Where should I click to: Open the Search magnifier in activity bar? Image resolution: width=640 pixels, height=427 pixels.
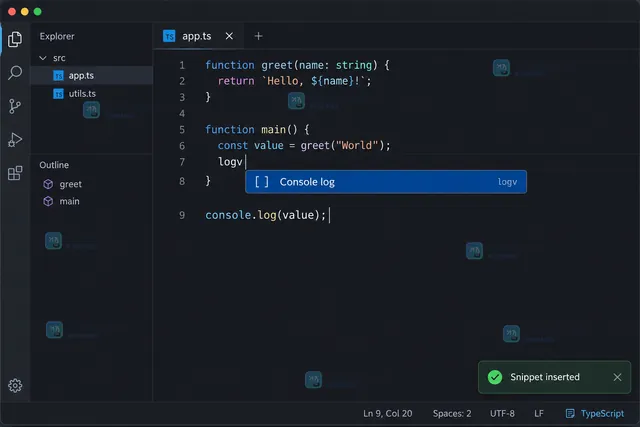(15, 73)
